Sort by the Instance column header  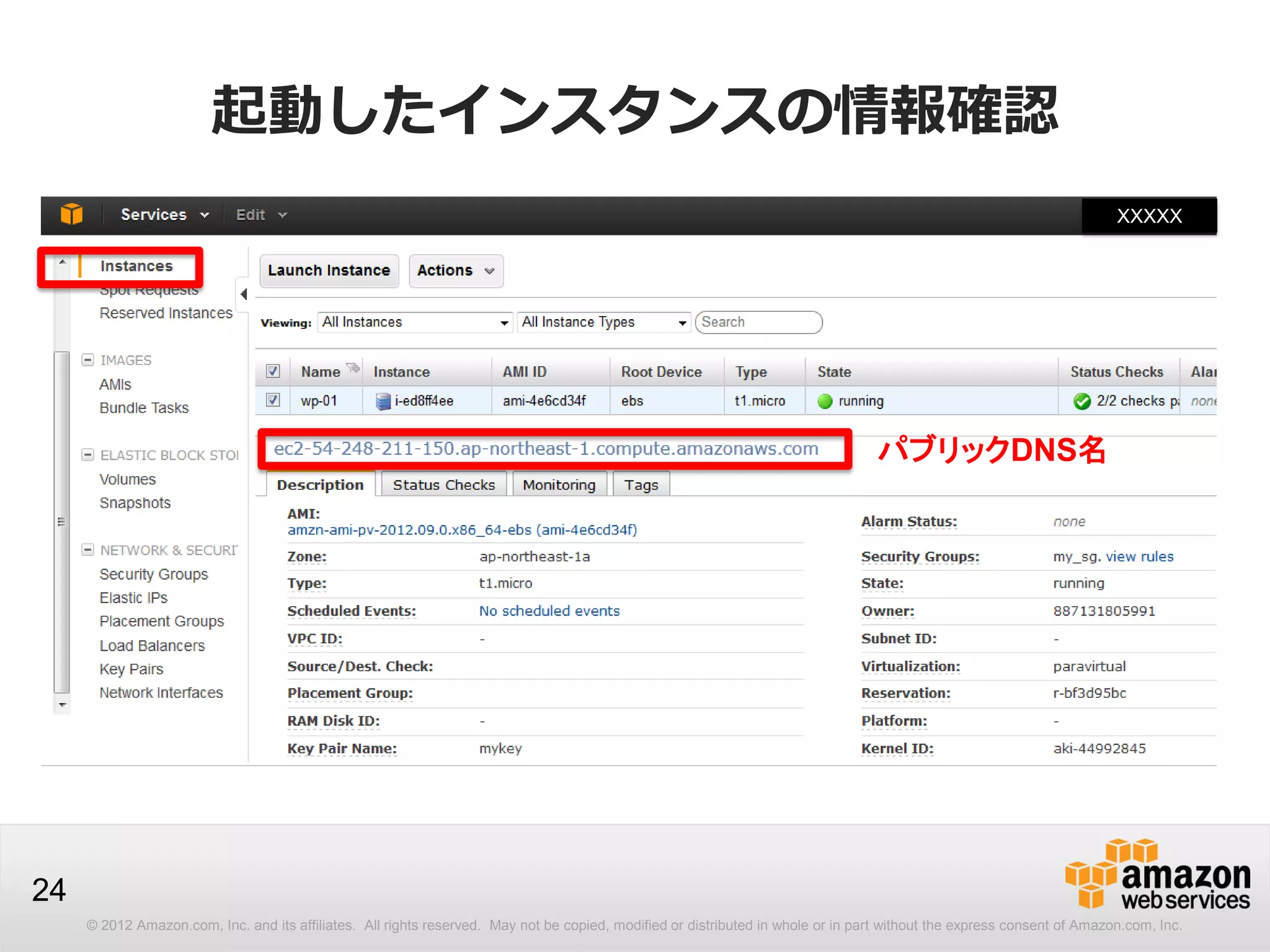[x=401, y=372]
